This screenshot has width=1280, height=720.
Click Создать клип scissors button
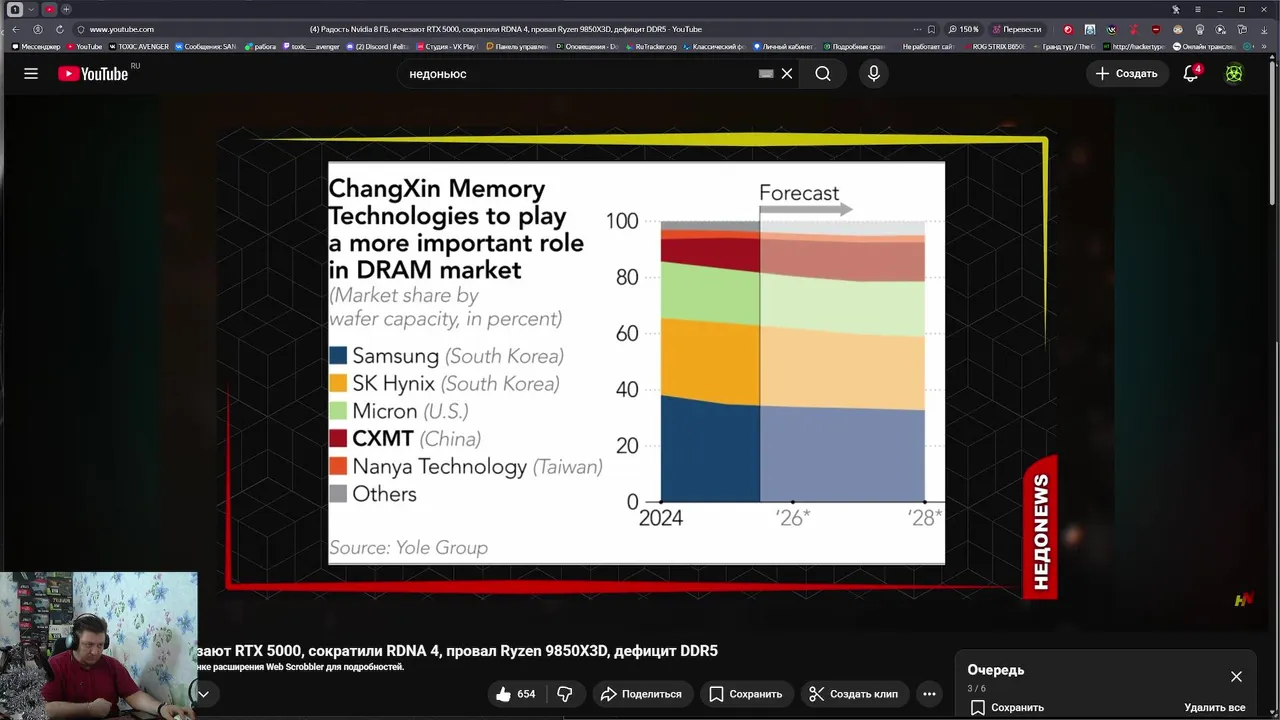(853, 694)
